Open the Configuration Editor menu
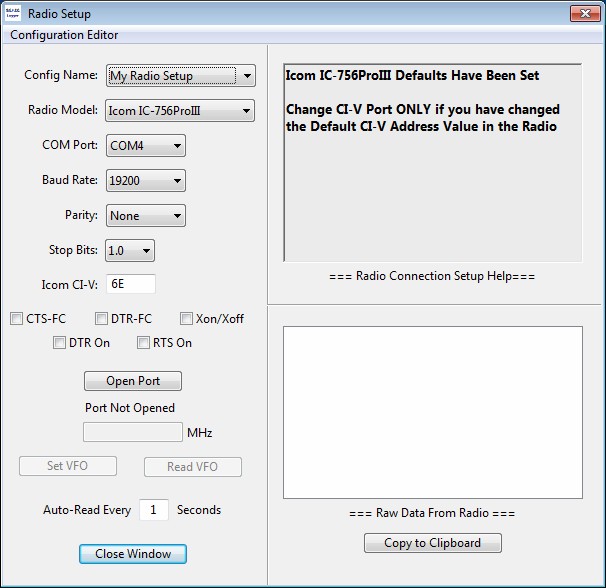 [x=64, y=35]
